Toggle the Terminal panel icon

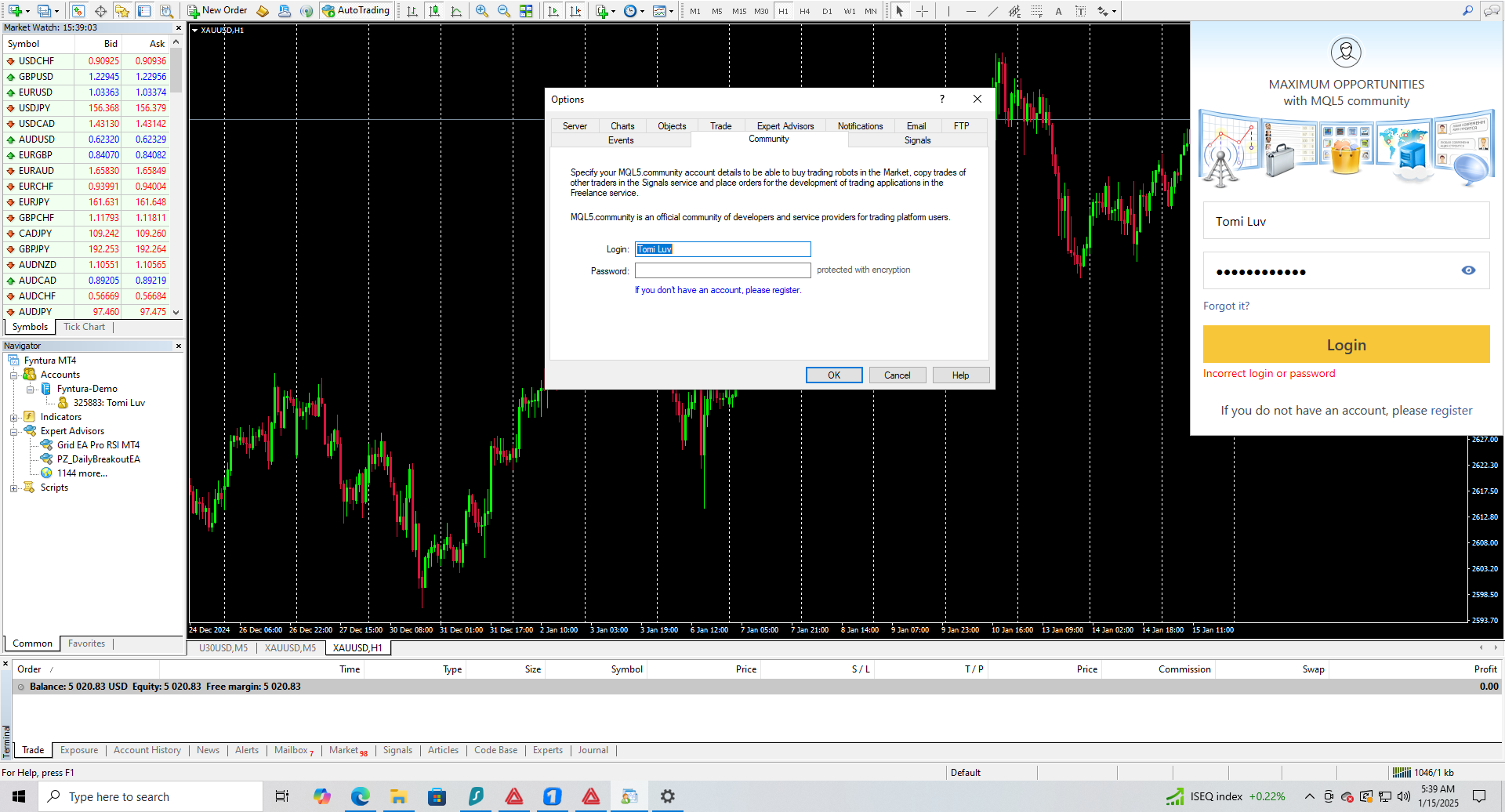[144, 11]
